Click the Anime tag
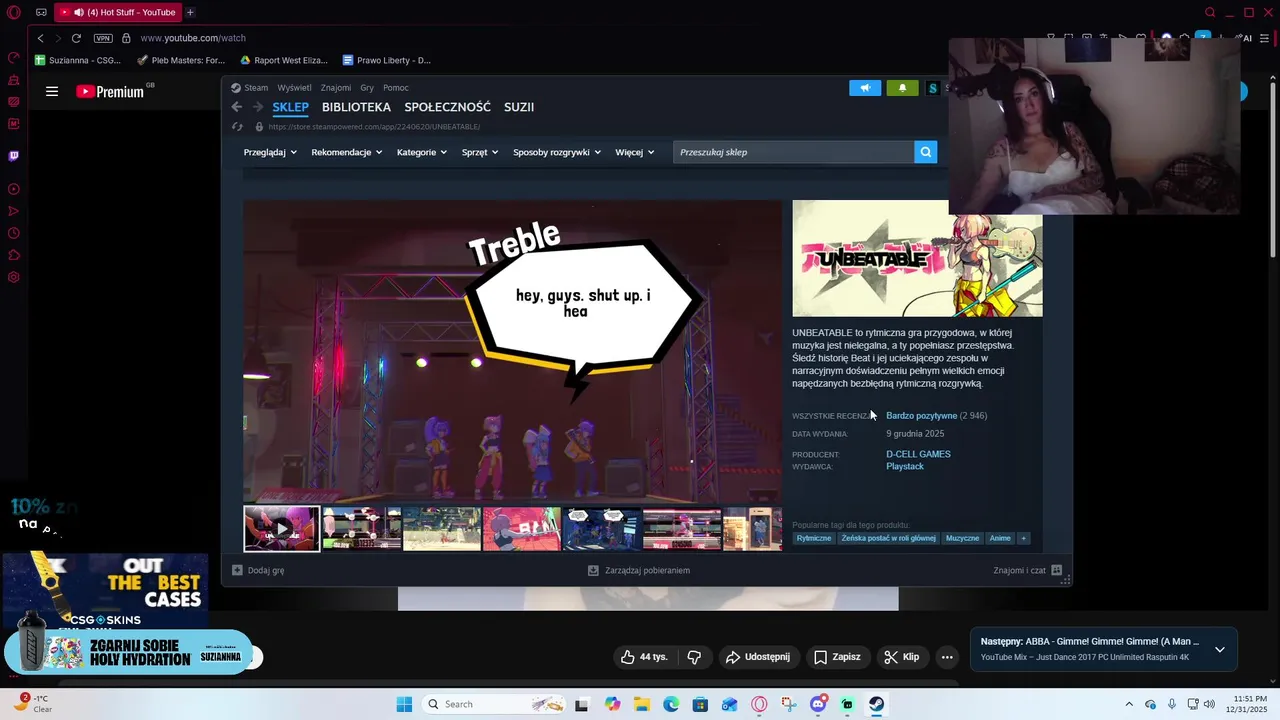The height and width of the screenshot is (720, 1280). pyautogui.click(x=1000, y=538)
